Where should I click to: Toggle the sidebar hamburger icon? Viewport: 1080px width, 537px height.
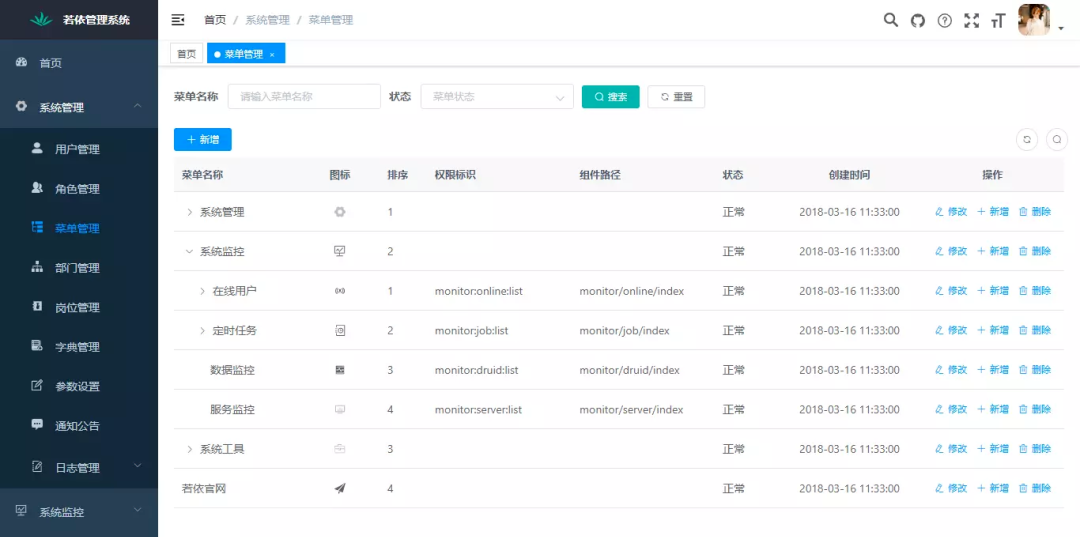coord(178,20)
